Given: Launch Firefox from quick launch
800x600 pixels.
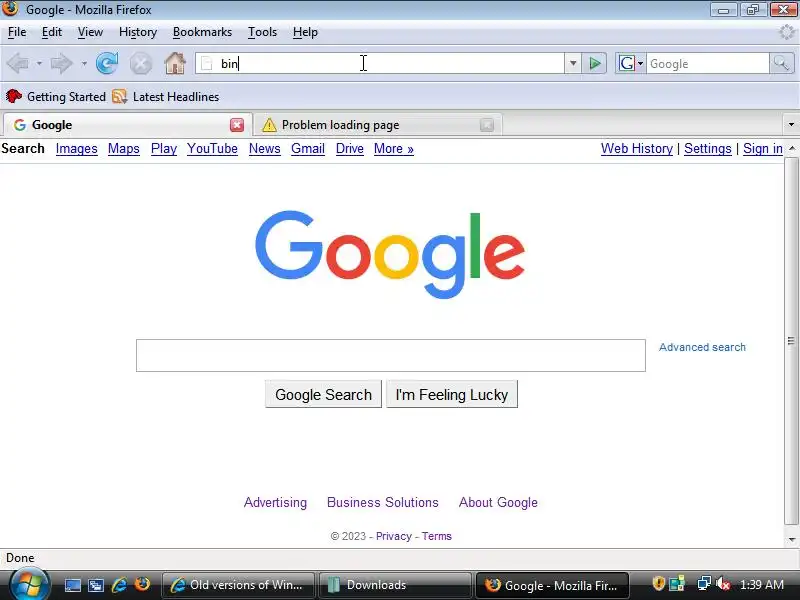Looking at the screenshot, I should tap(142, 585).
